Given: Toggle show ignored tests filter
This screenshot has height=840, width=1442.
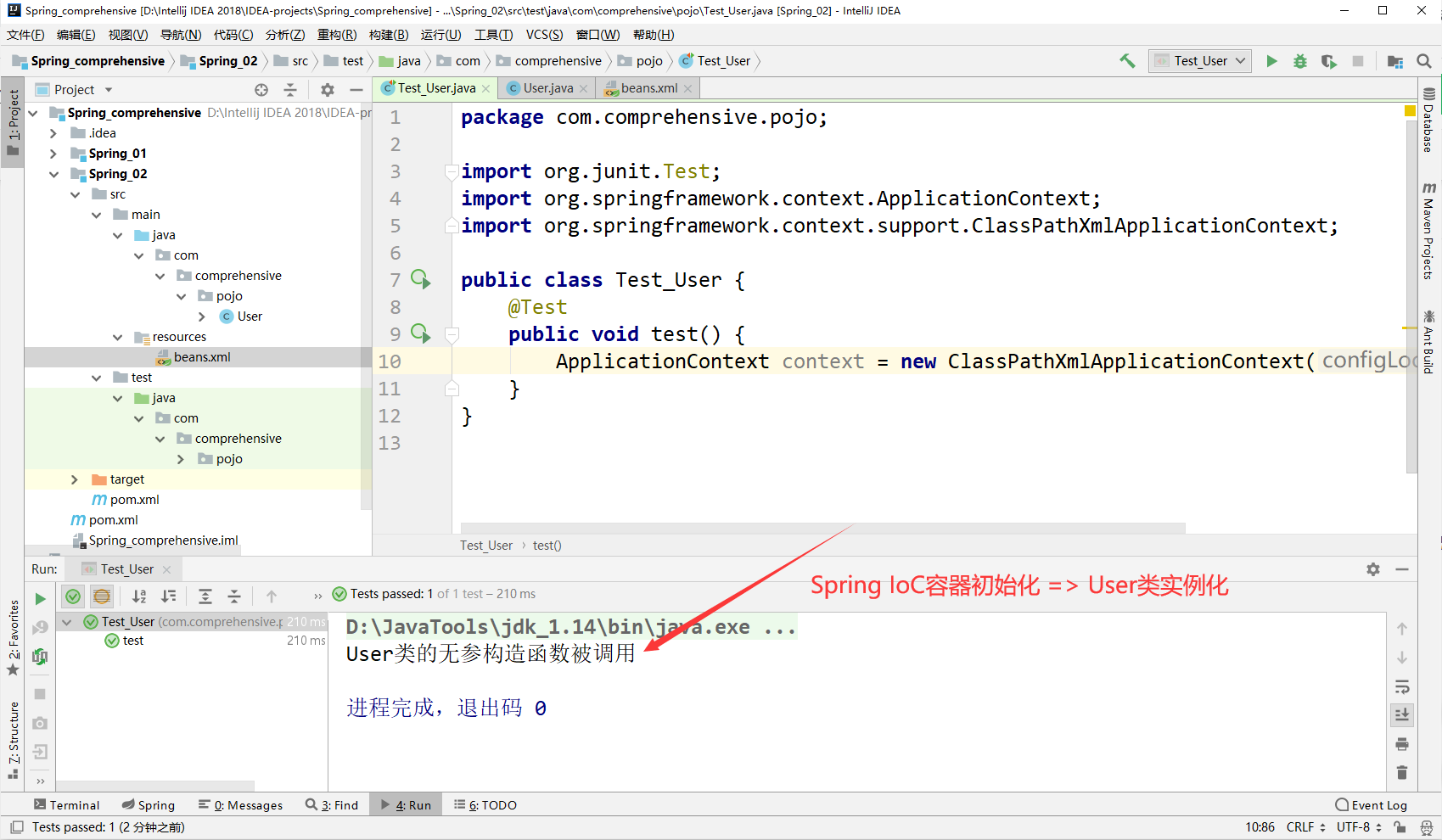Looking at the screenshot, I should tap(102, 596).
